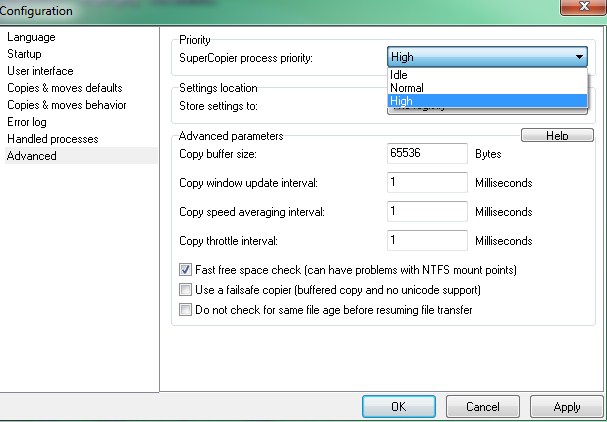Select the Advanced category
This screenshot has height=422, width=607.
(x=32, y=156)
